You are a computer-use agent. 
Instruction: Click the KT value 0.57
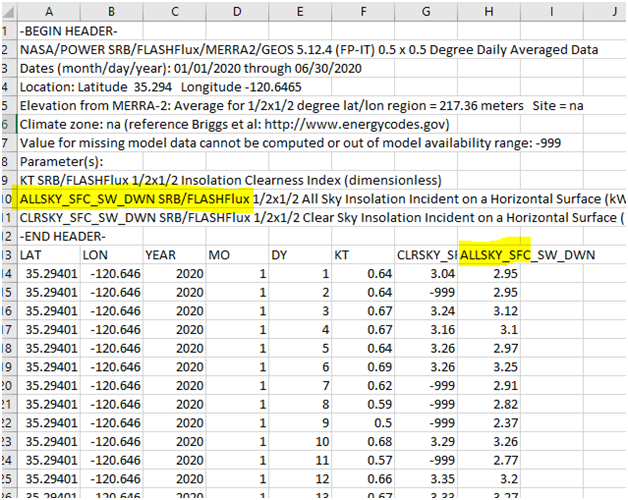click(363, 460)
